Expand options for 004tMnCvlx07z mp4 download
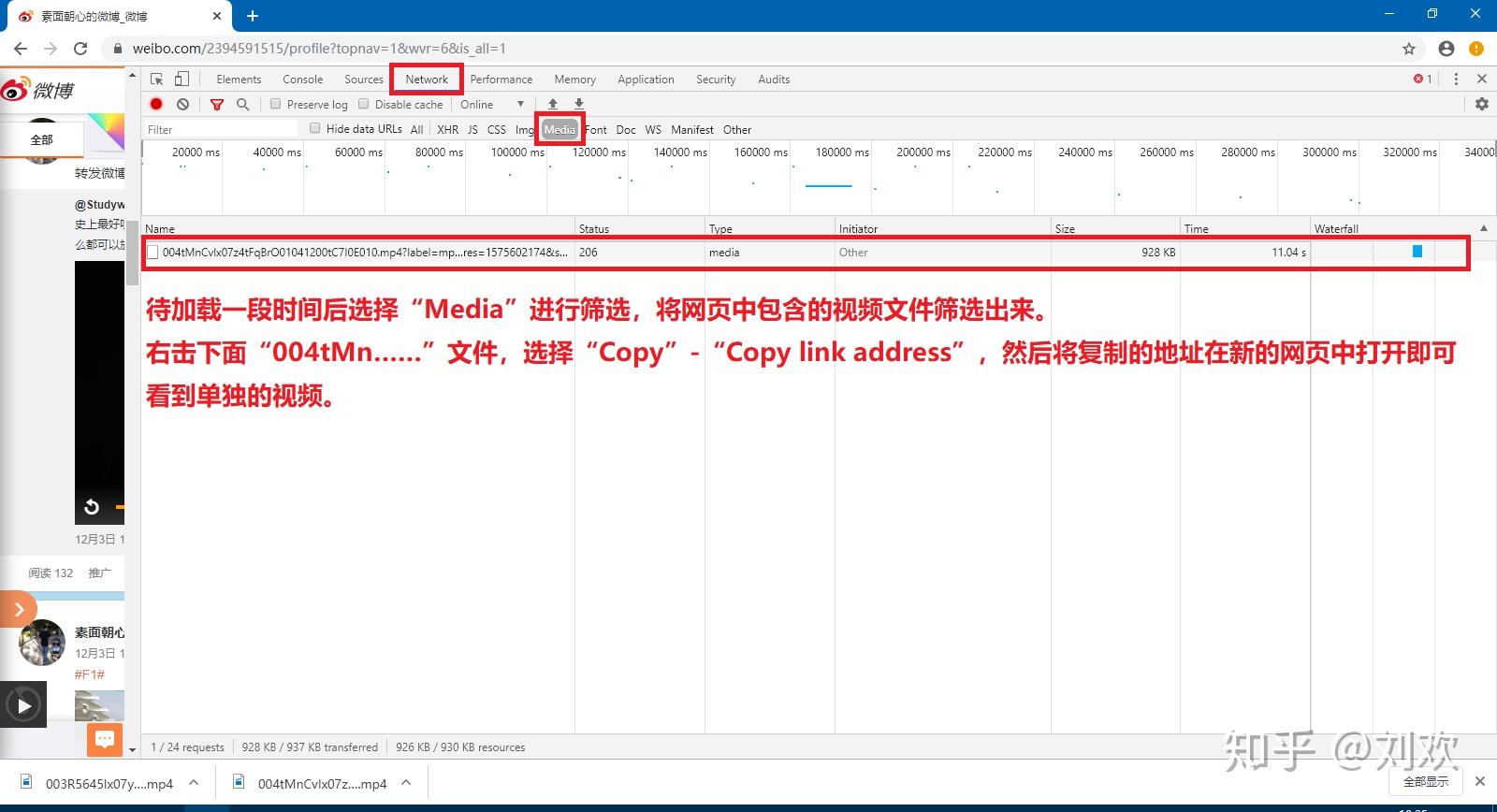Viewport: 1497px width, 812px height. point(406,783)
